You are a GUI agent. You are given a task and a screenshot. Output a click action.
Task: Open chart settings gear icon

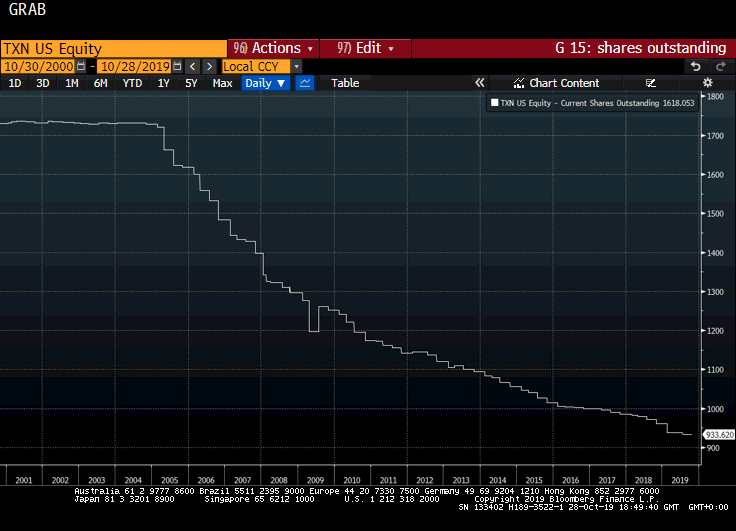click(707, 83)
